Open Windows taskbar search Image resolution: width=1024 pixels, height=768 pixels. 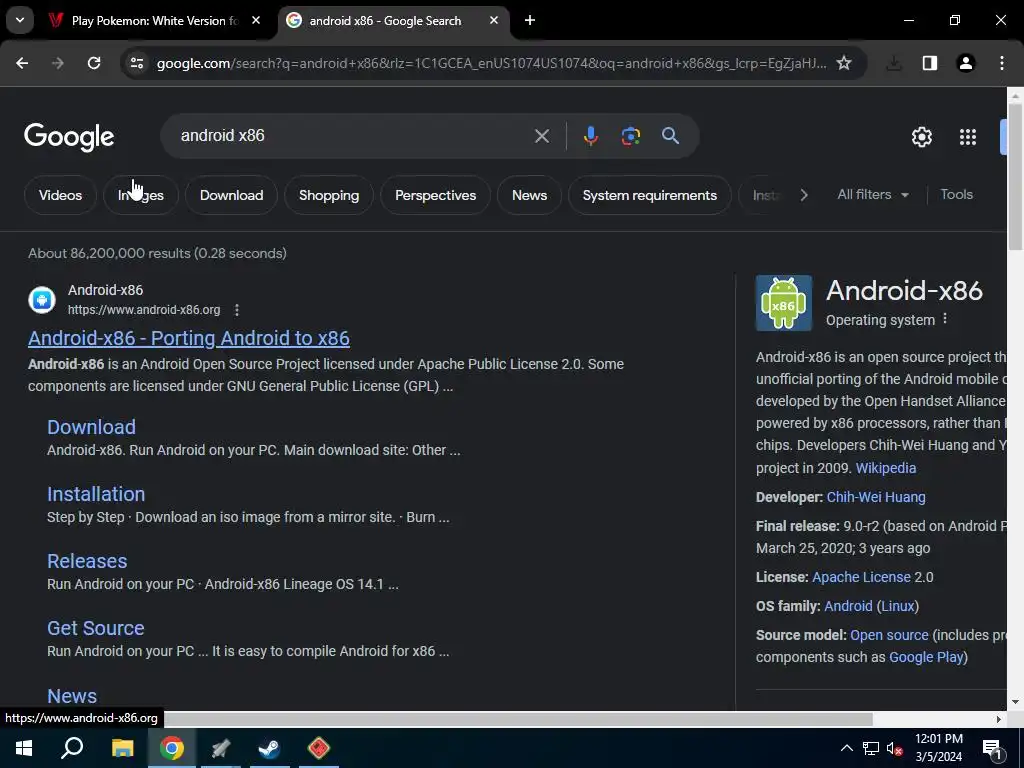click(72, 748)
